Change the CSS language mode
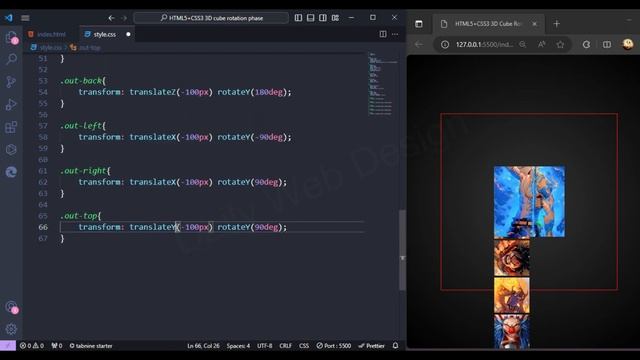Screen dimensions: 640x360 coord(304,346)
